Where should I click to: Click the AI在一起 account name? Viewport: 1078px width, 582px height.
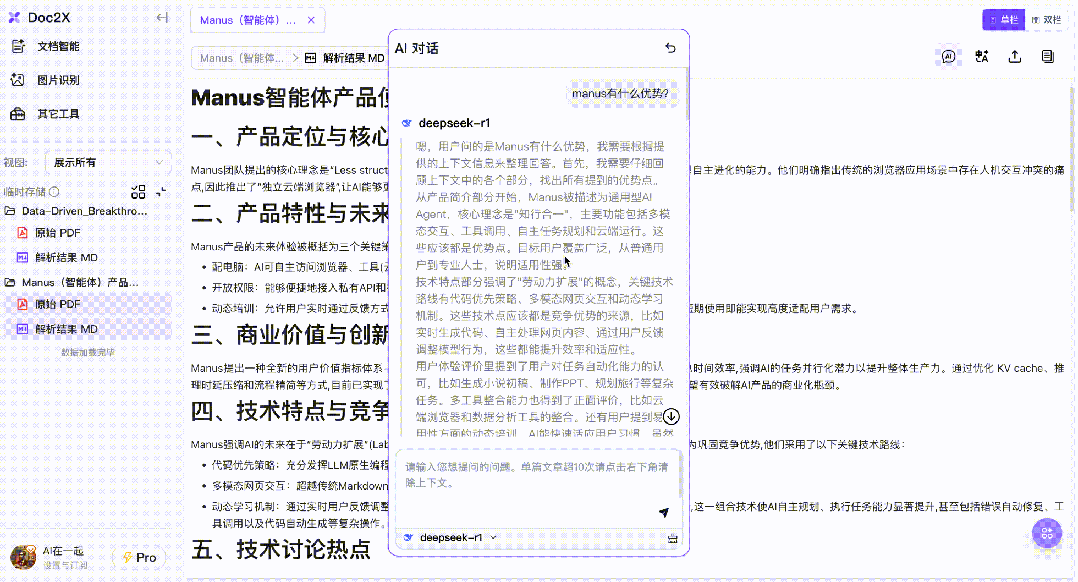[63, 551]
